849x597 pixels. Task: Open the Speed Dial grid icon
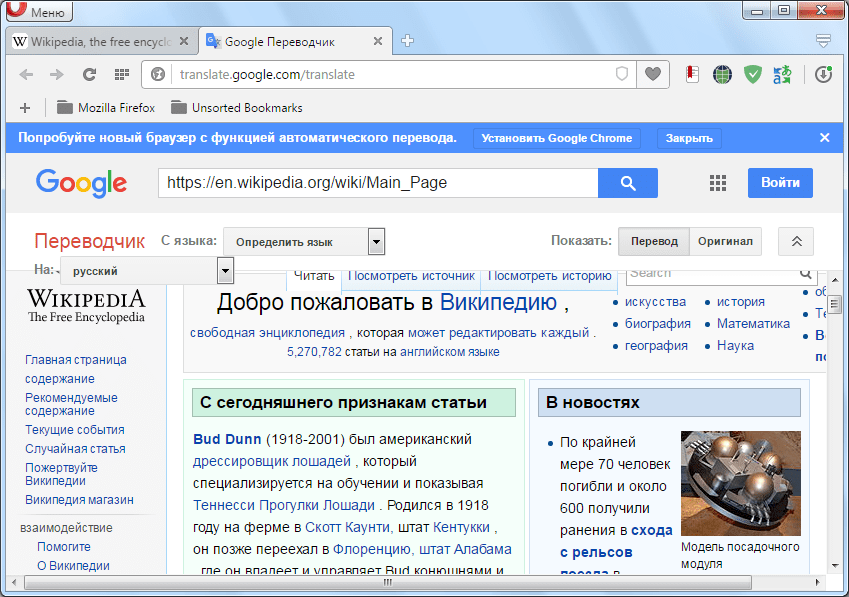(122, 74)
